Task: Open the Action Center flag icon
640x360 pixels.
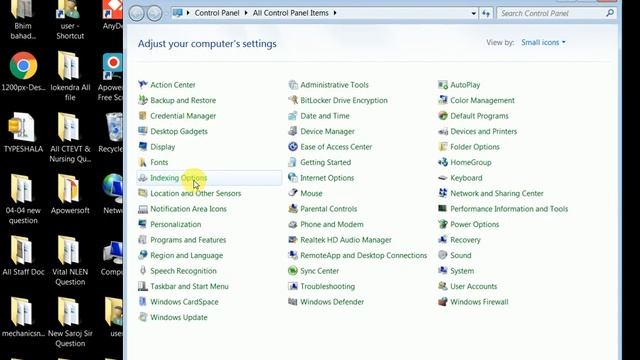Action: (x=142, y=84)
